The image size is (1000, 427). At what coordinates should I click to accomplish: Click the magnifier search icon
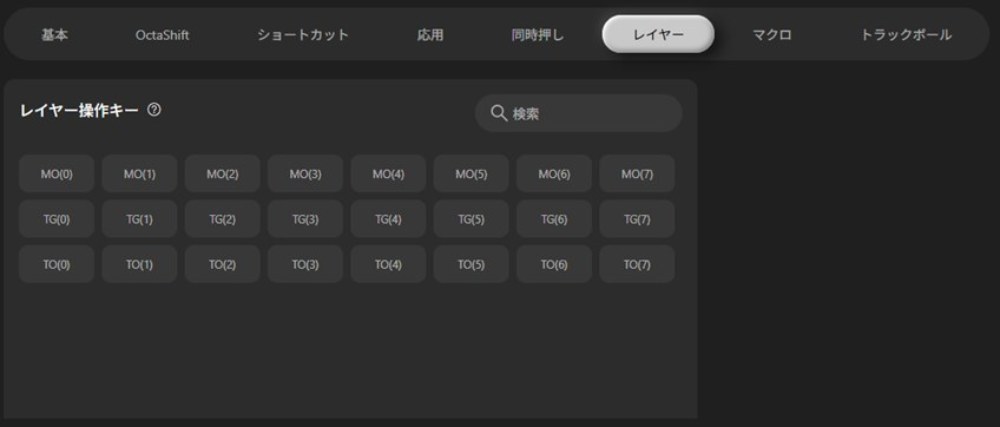pyautogui.click(x=499, y=113)
